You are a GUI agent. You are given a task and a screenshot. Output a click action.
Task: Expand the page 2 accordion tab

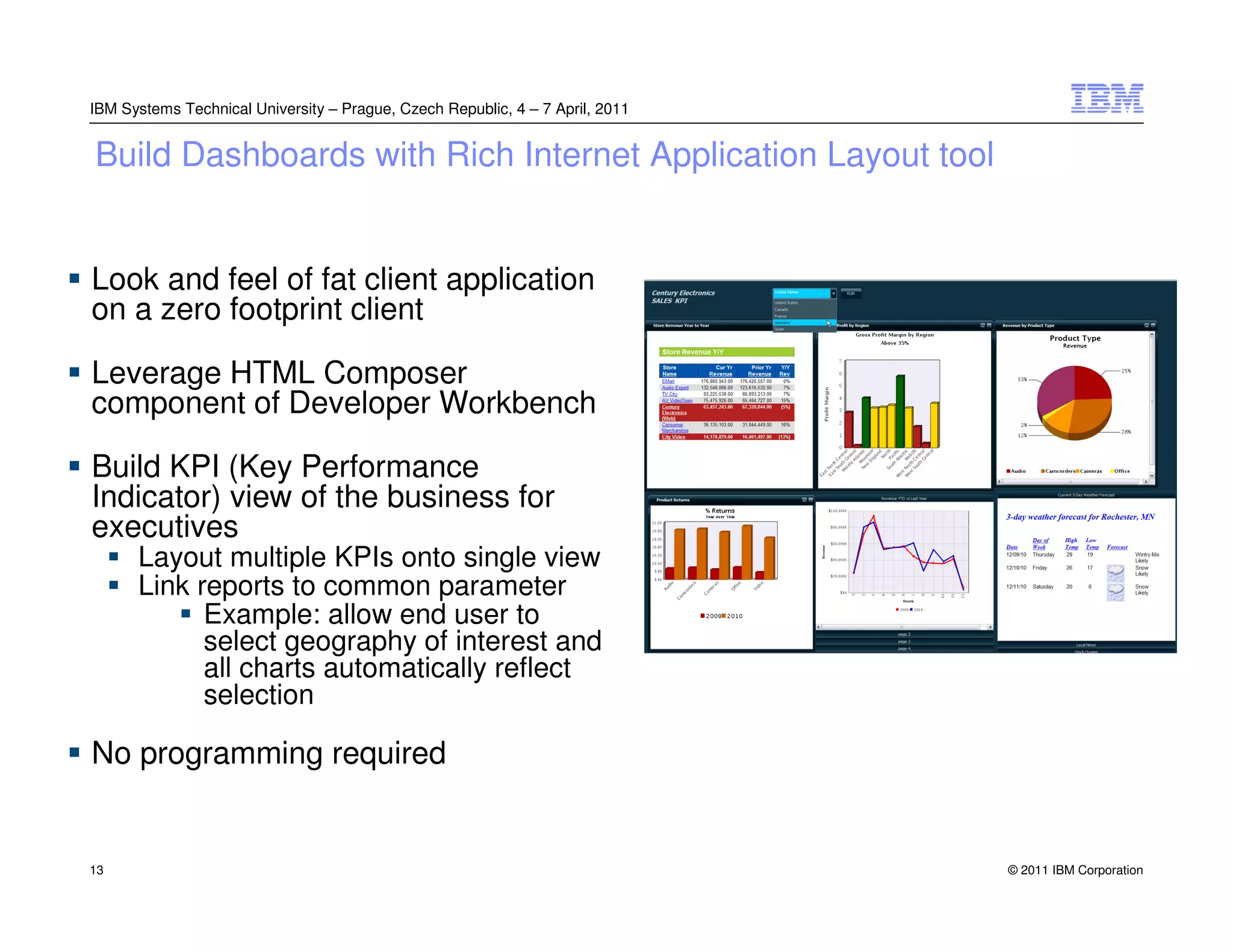[x=904, y=634]
